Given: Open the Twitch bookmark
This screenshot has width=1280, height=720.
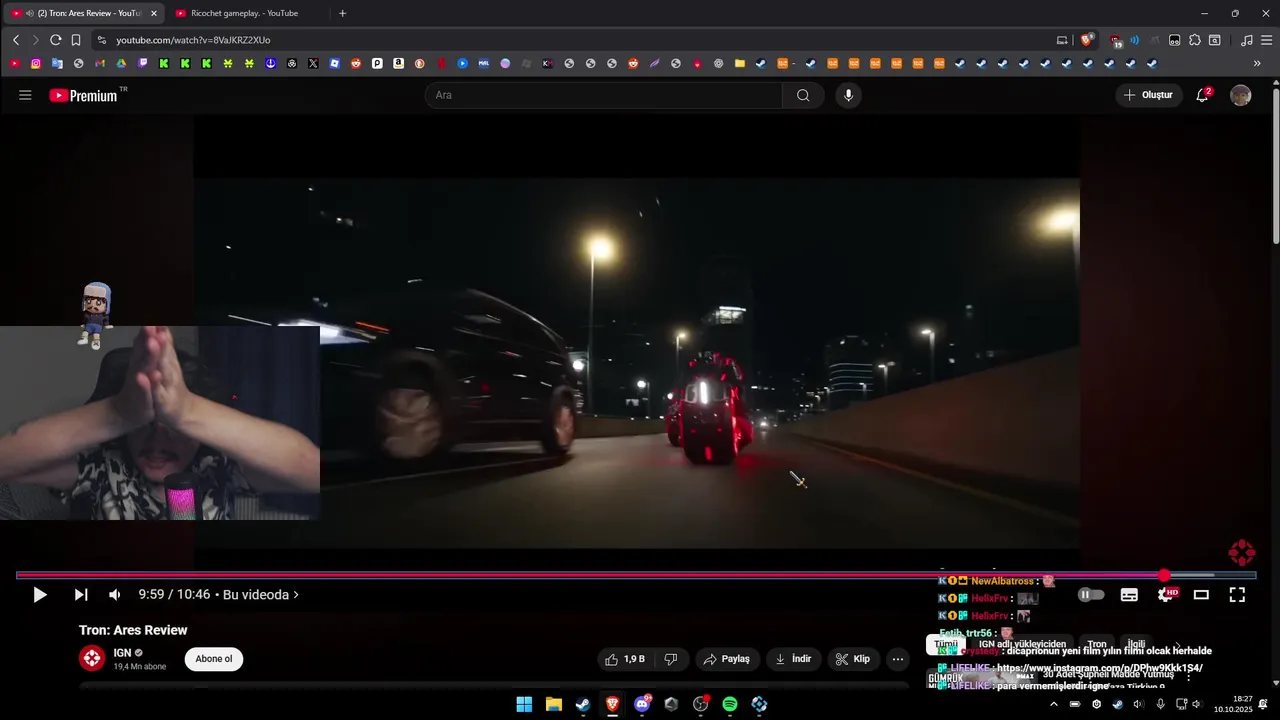Looking at the screenshot, I should [x=143, y=63].
